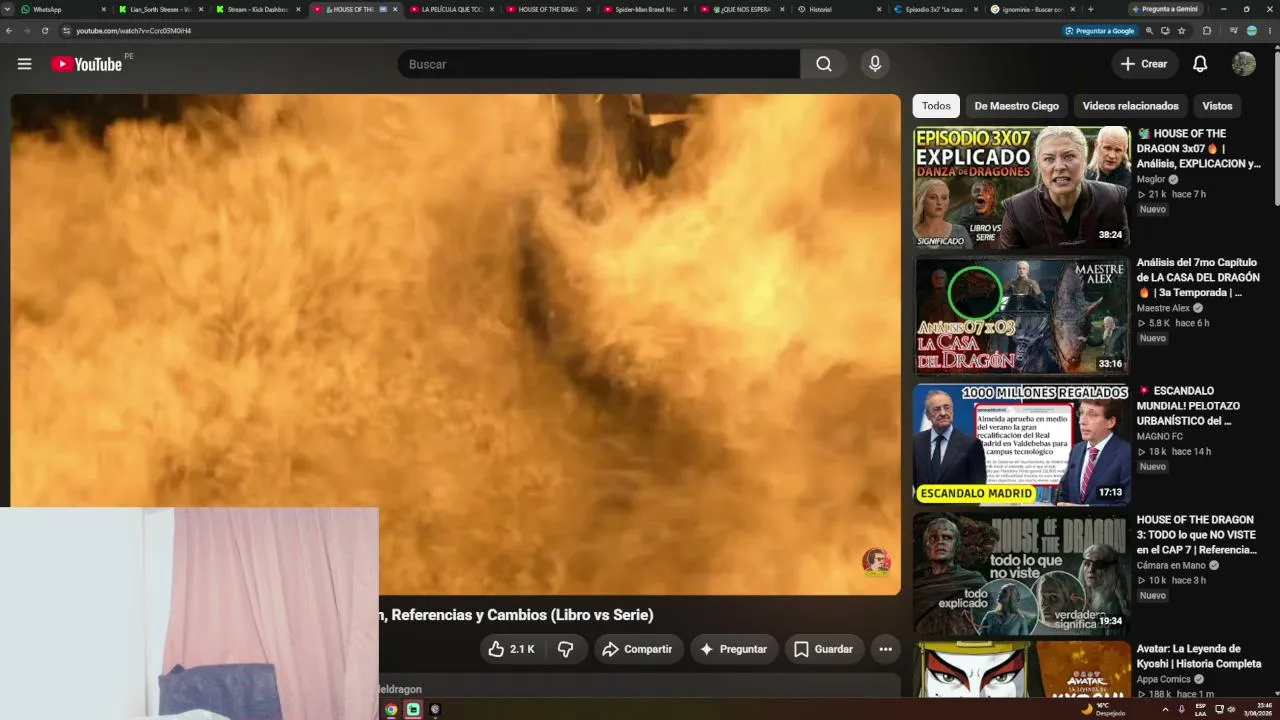The width and height of the screenshot is (1280, 720).
Task: Dislike the video with thumbs down
Action: (x=566, y=649)
